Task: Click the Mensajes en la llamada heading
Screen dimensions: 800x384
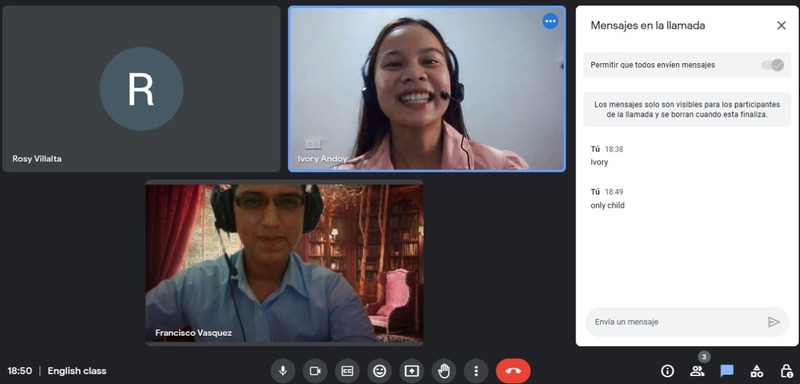Action: coord(647,25)
